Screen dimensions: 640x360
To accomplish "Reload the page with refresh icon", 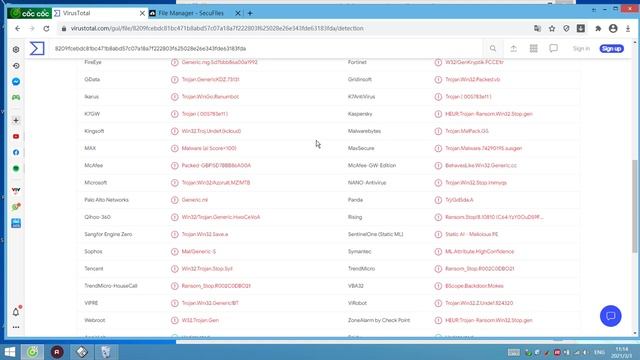I will tap(47, 29).
